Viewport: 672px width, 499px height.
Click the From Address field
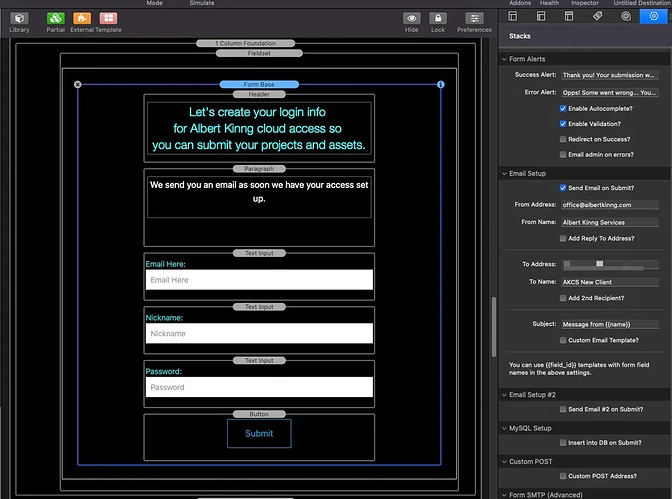(610, 205)
